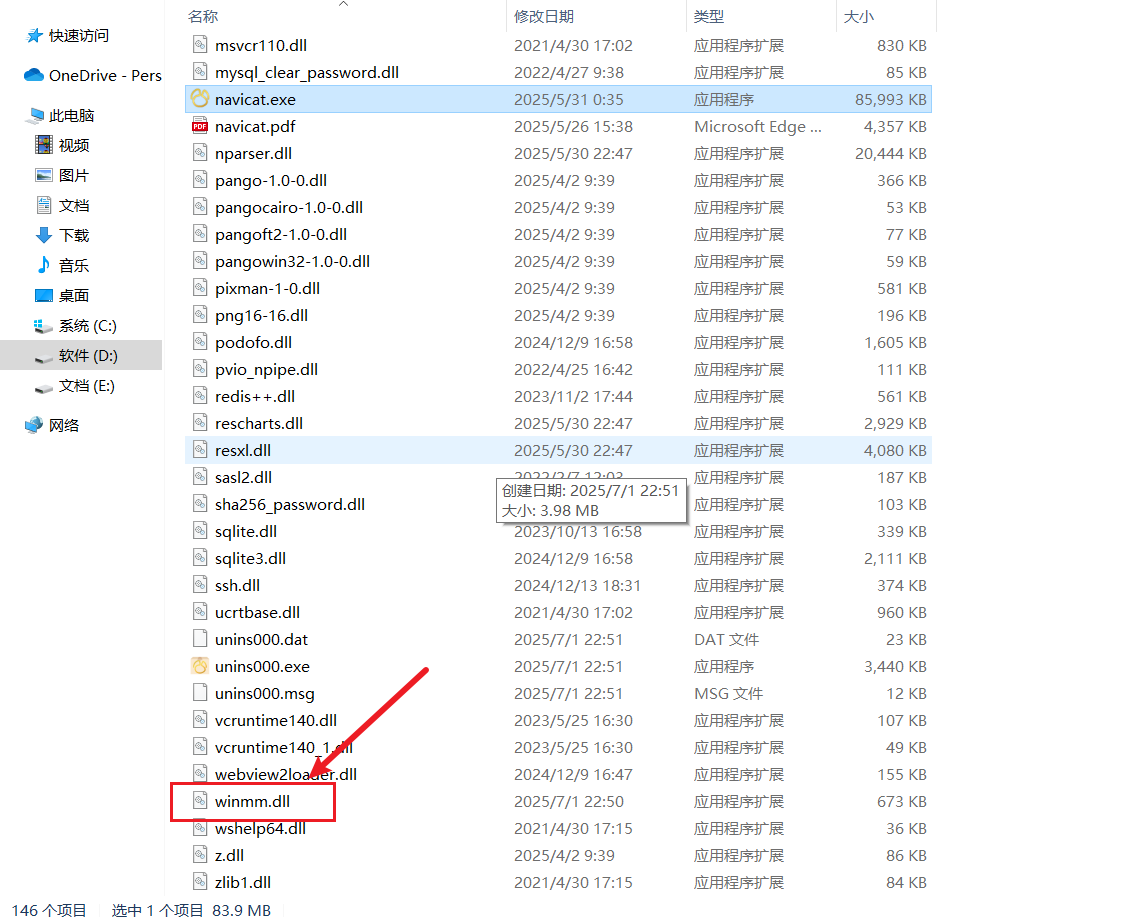Select System (C:) drive in navigation pane

[x=88, y=325]
